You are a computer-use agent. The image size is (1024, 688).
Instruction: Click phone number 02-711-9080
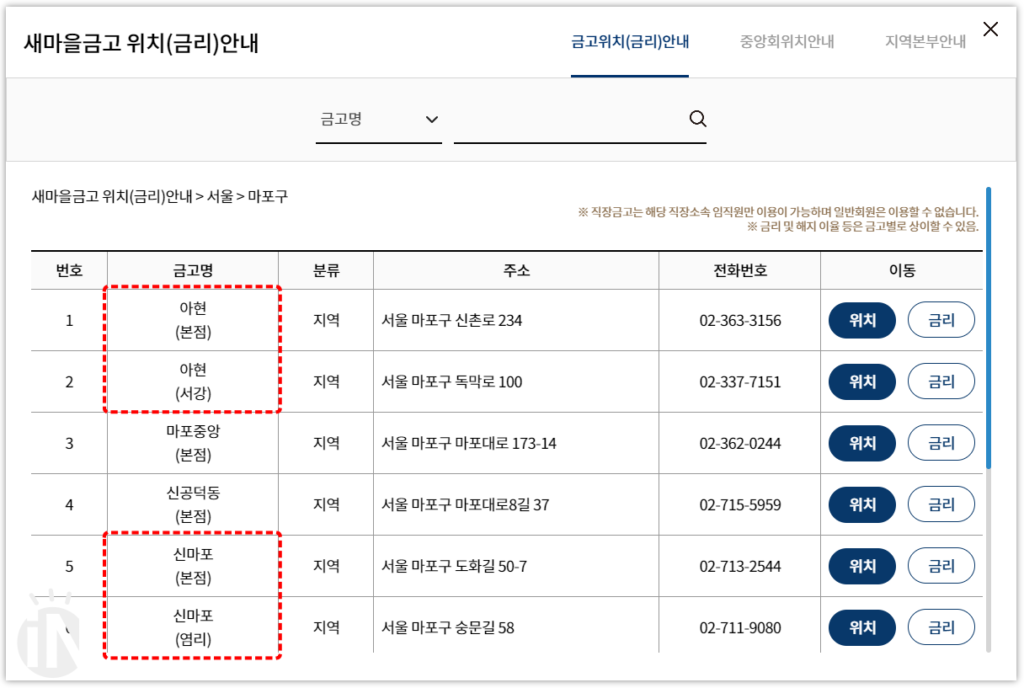pos(740,627)
